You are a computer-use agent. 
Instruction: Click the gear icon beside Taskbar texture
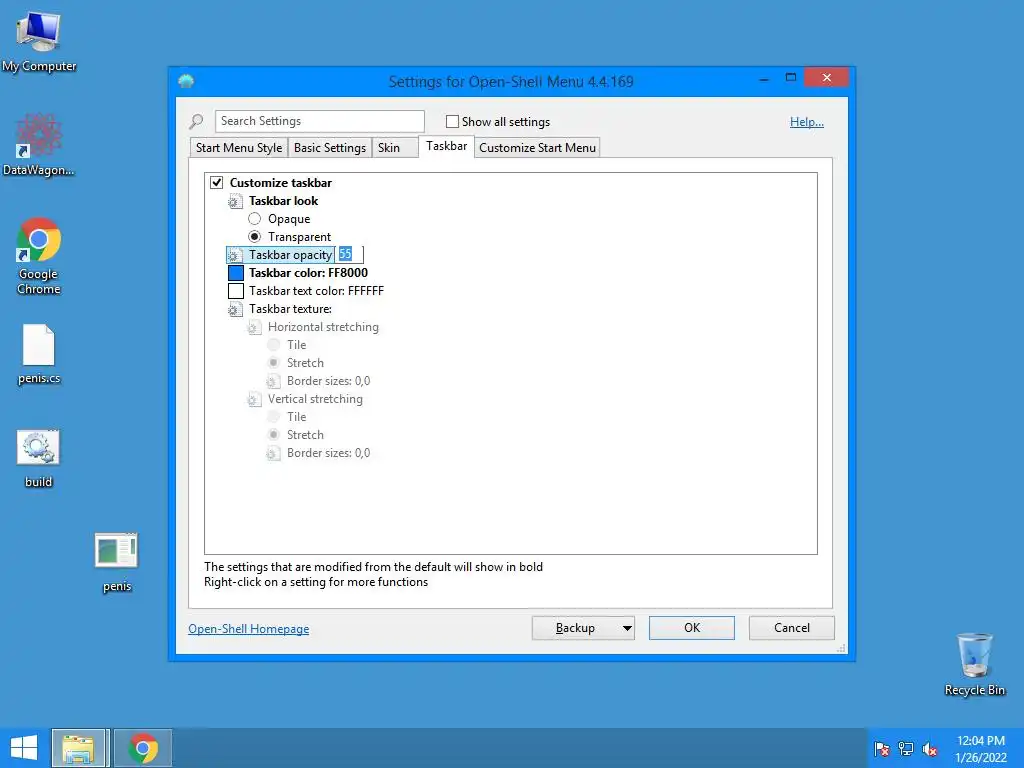pos(234,310)
